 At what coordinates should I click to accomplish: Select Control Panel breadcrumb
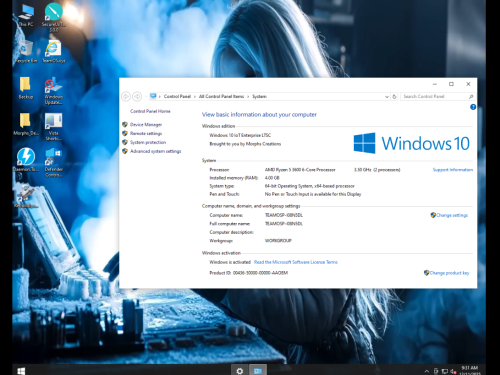coord(177,96)
